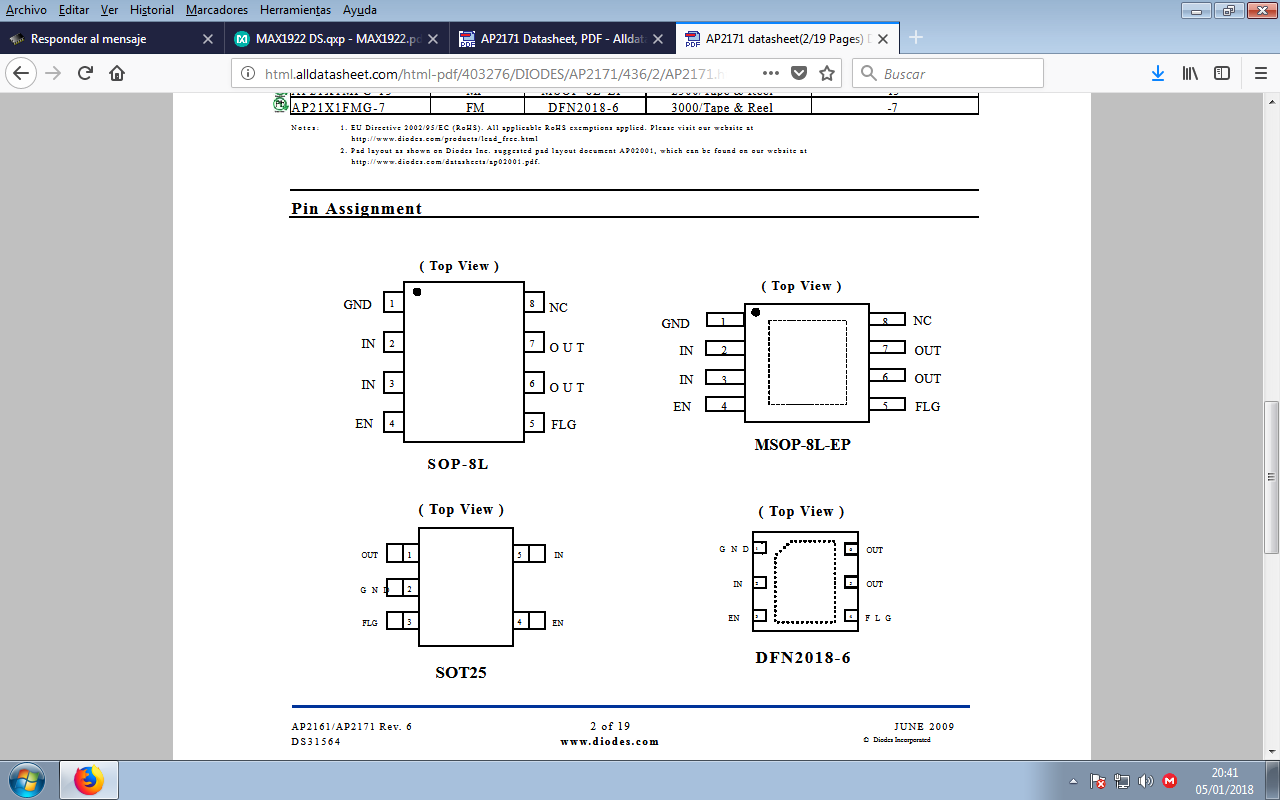Click the '2 of 19' page number

(x=610, y=726)
